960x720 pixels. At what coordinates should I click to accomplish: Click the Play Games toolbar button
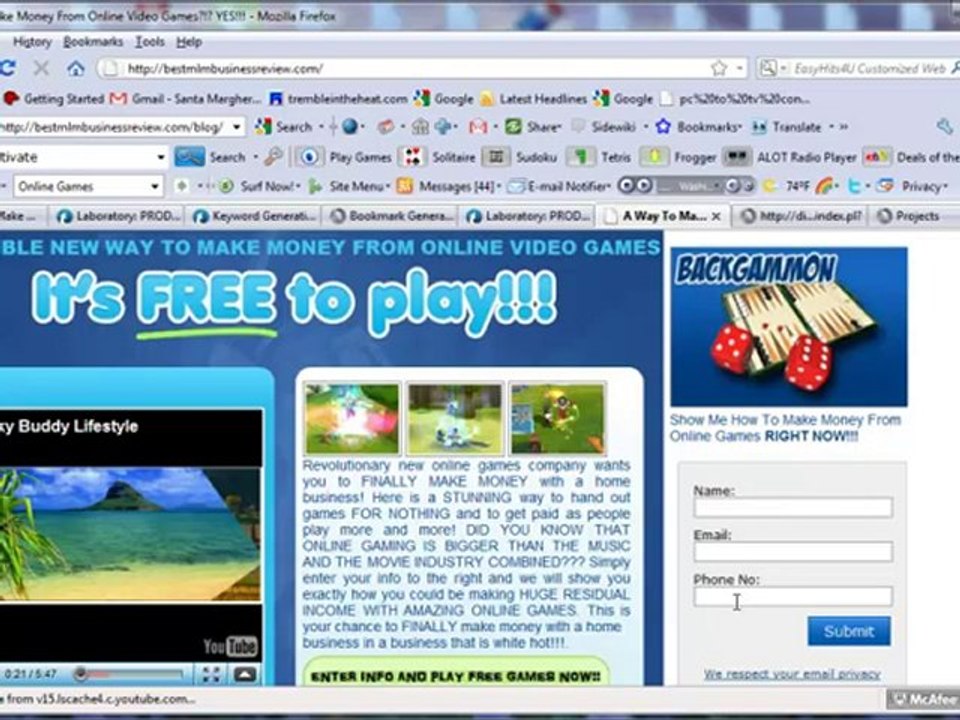click(x=345, y=157)
